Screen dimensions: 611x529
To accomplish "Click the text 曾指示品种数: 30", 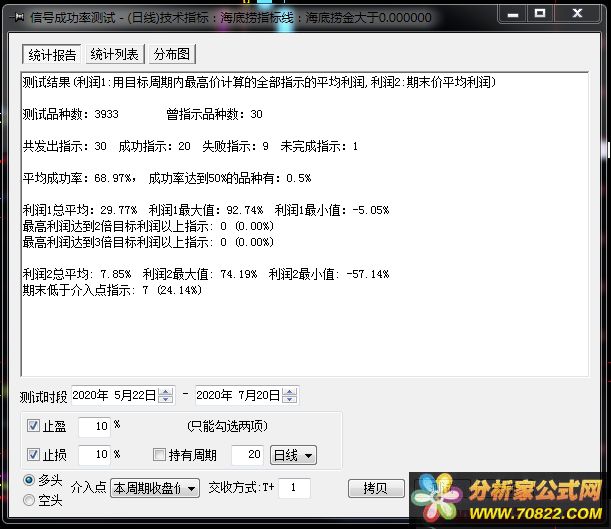I will [214, 114].
